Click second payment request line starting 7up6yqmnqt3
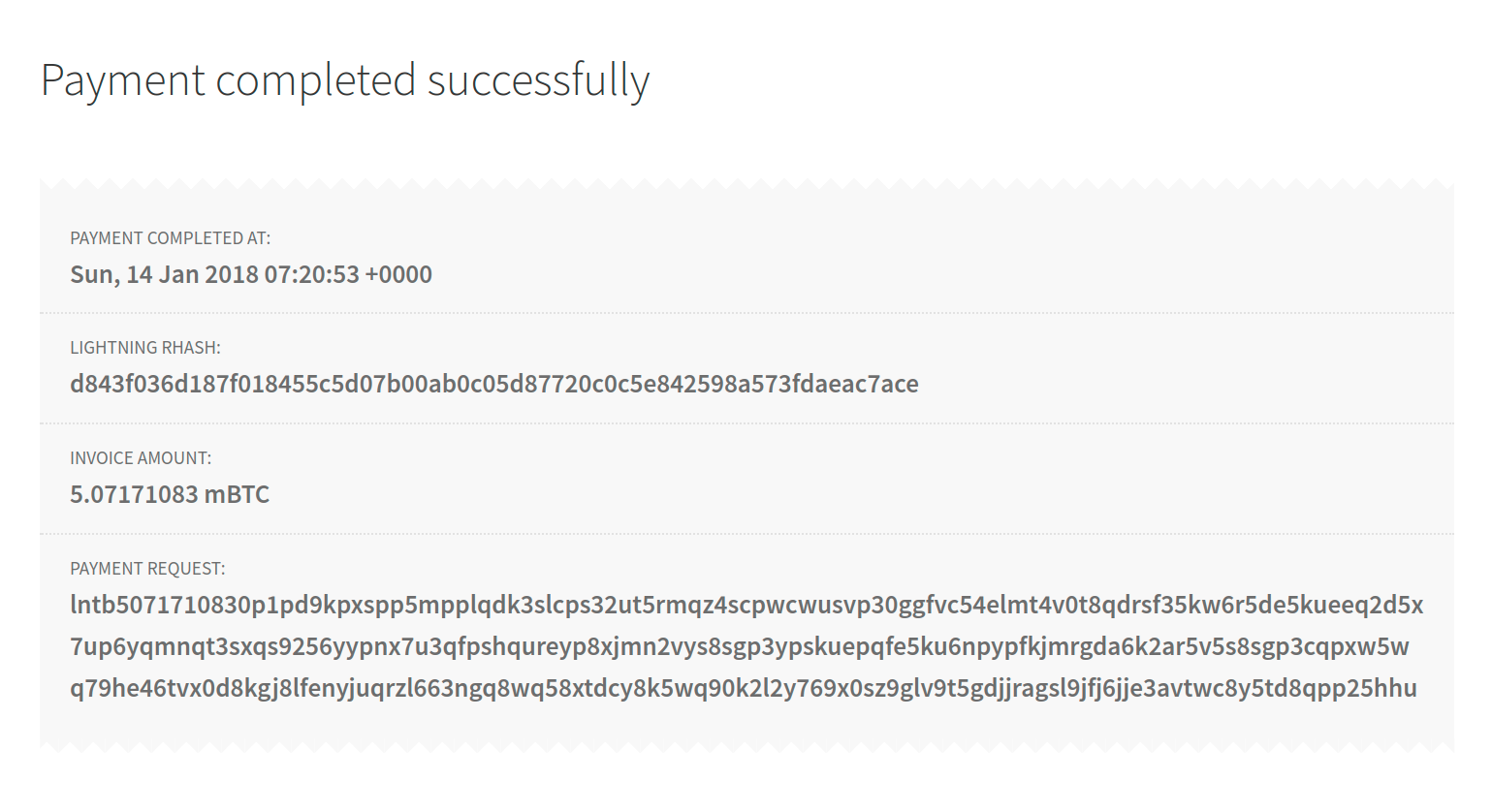 coord(740,647)
